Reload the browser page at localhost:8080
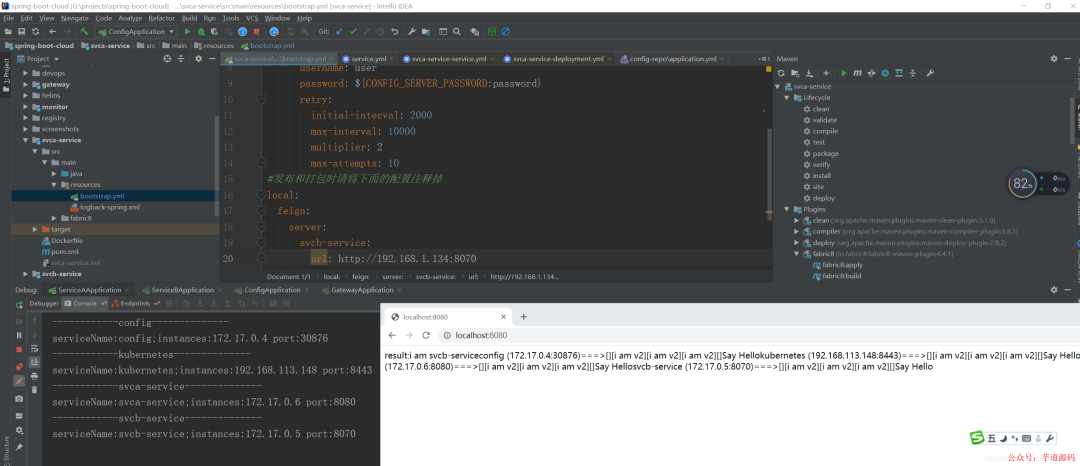The height and width of the screenshot is (466, 1080). (426, 335)
